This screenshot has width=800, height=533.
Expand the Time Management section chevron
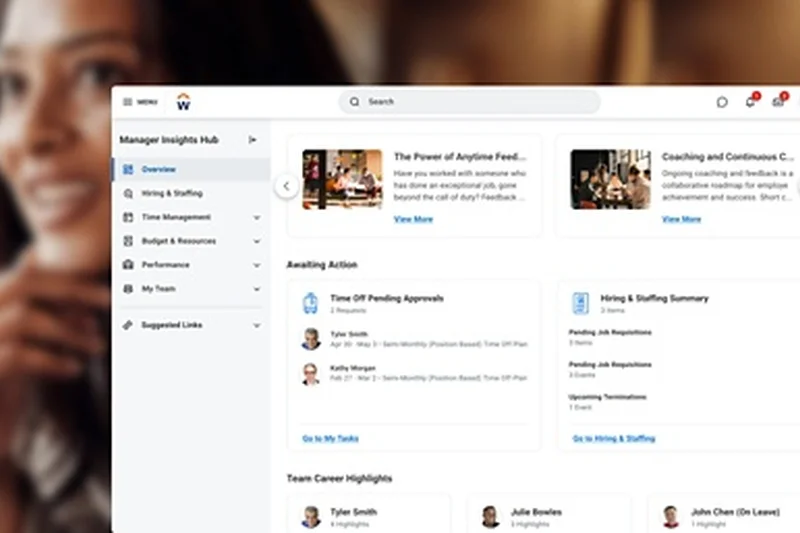[x=257, y=217]
